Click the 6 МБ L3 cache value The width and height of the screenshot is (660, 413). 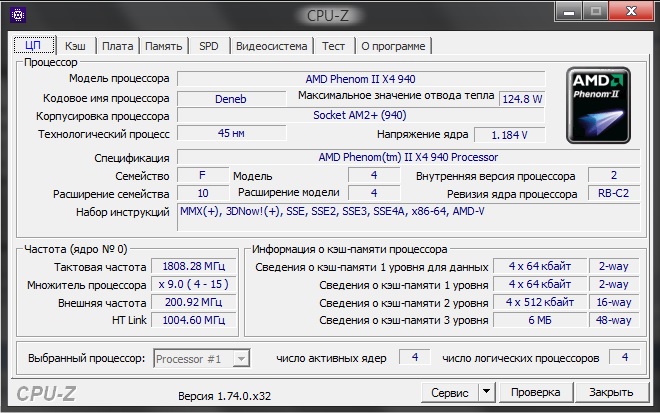[540, 320]
